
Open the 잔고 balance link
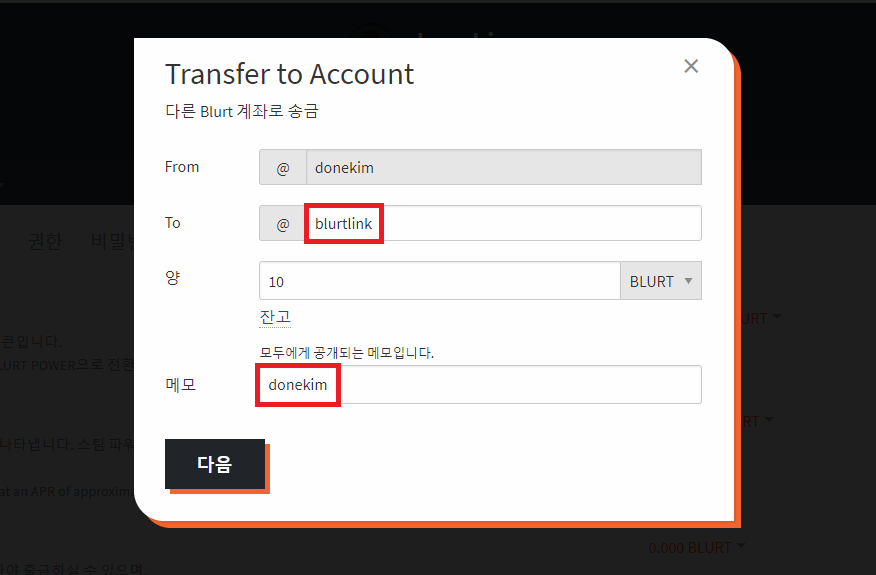275,317
